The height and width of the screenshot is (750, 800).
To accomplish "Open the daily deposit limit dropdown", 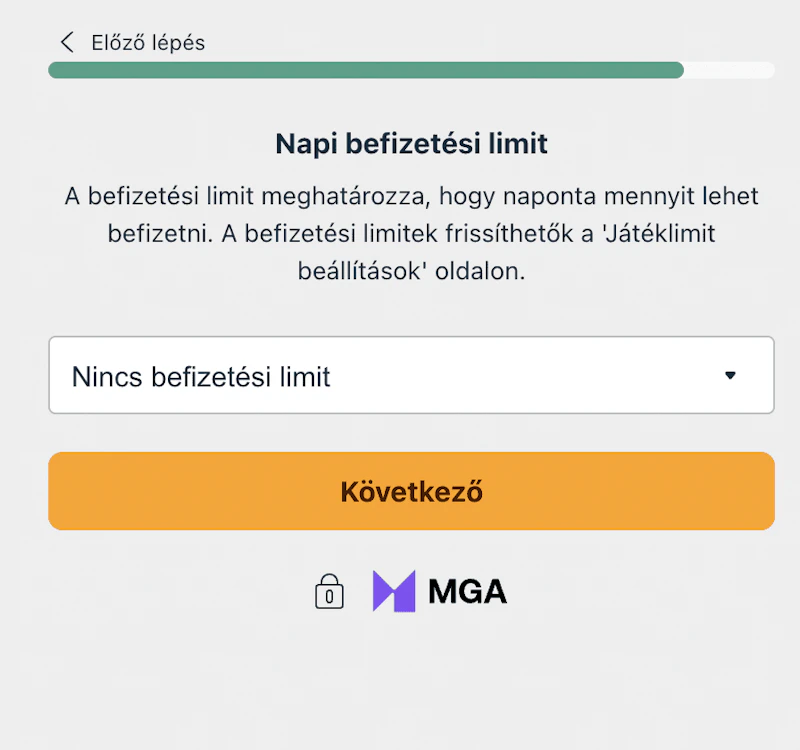I will pos(411,376).
